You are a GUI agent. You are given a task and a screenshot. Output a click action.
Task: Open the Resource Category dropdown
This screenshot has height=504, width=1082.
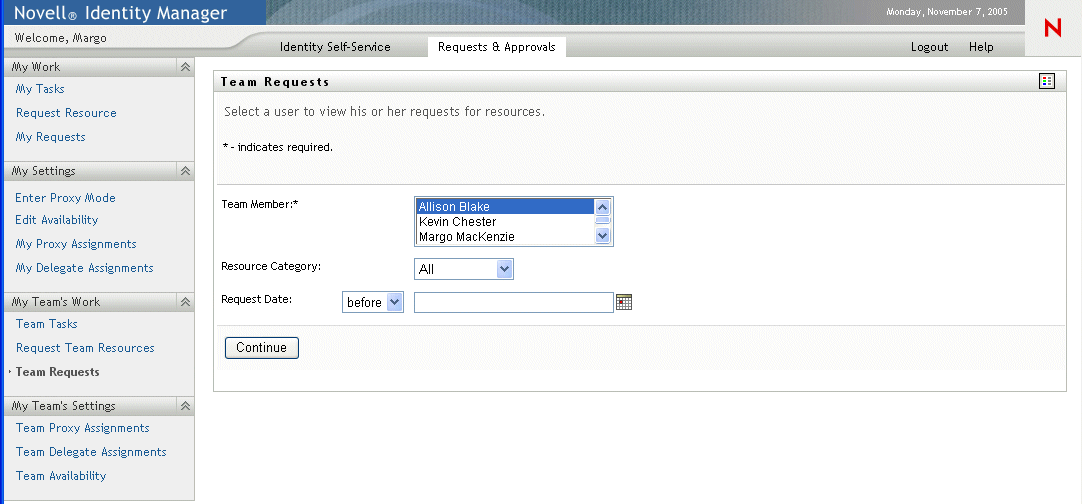point(504,269)
